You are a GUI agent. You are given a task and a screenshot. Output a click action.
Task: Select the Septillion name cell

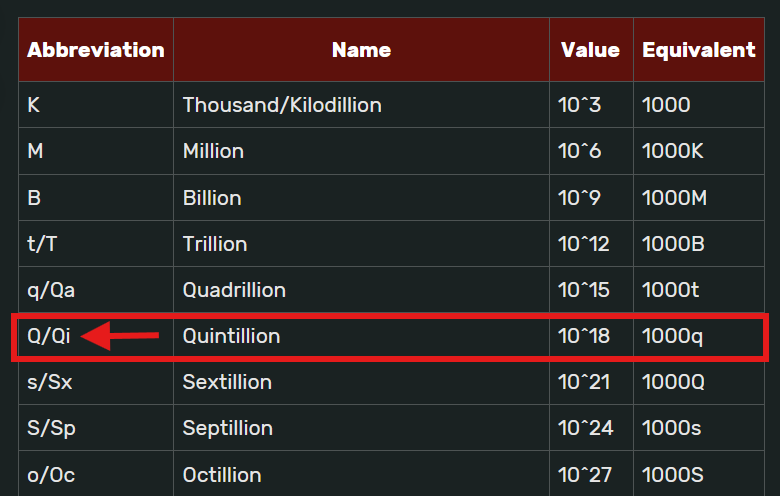click(228, 428)
